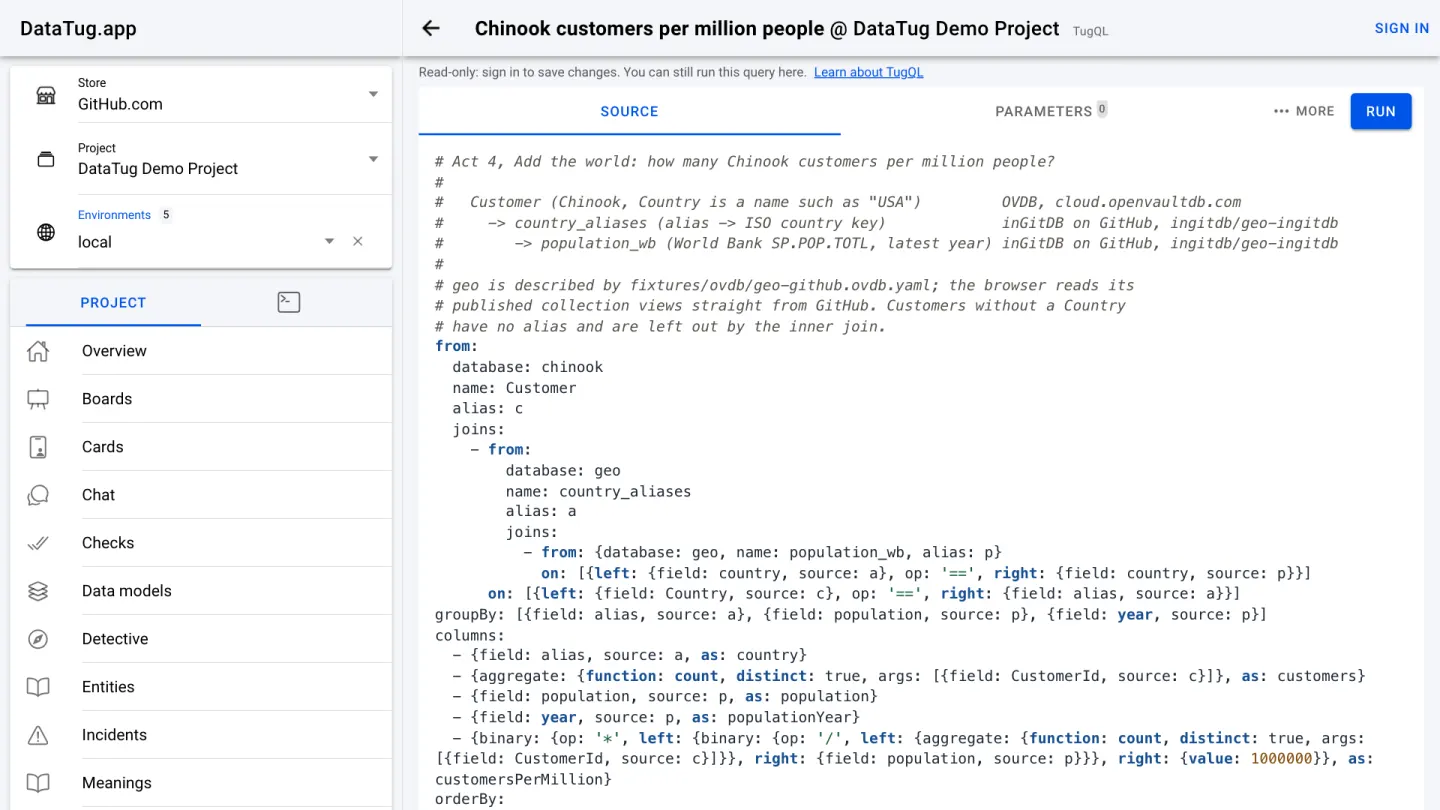Click the Incidents warning triangle icon
This screenshot has height=810, width=1440.
click(x=38, y=735)
